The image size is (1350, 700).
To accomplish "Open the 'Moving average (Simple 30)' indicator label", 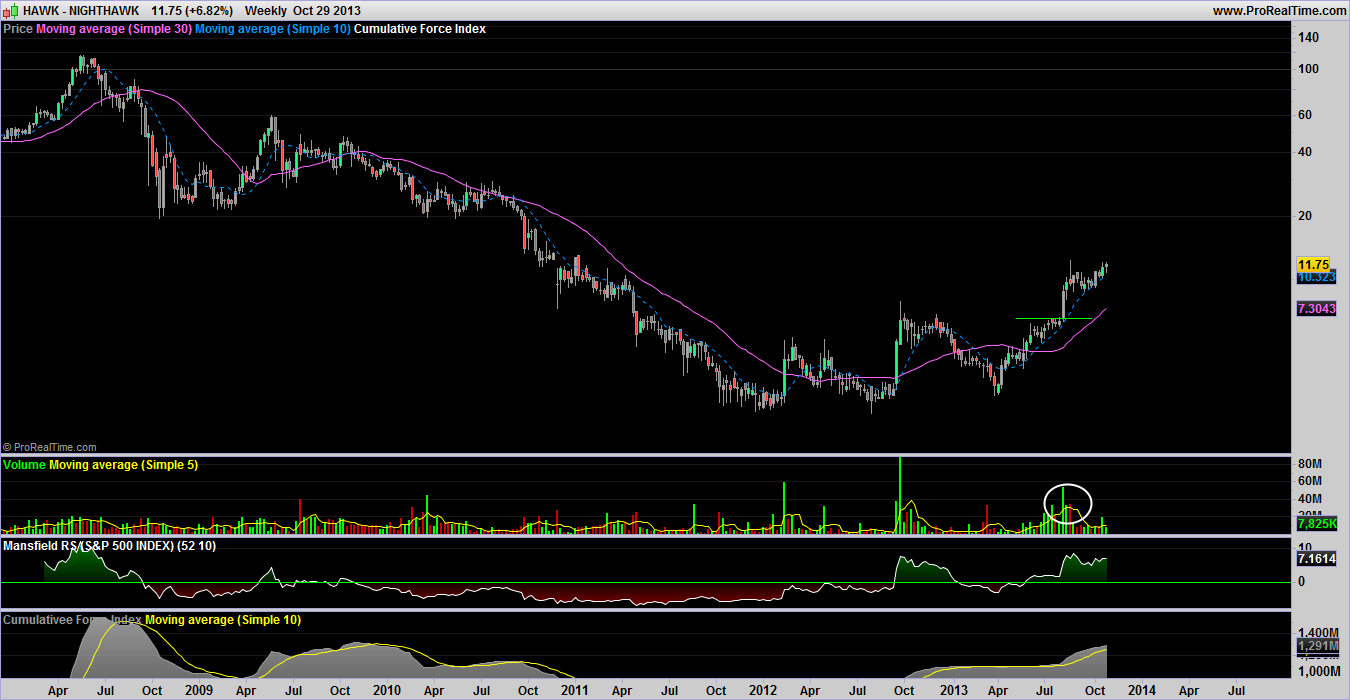I will [113, 29].
